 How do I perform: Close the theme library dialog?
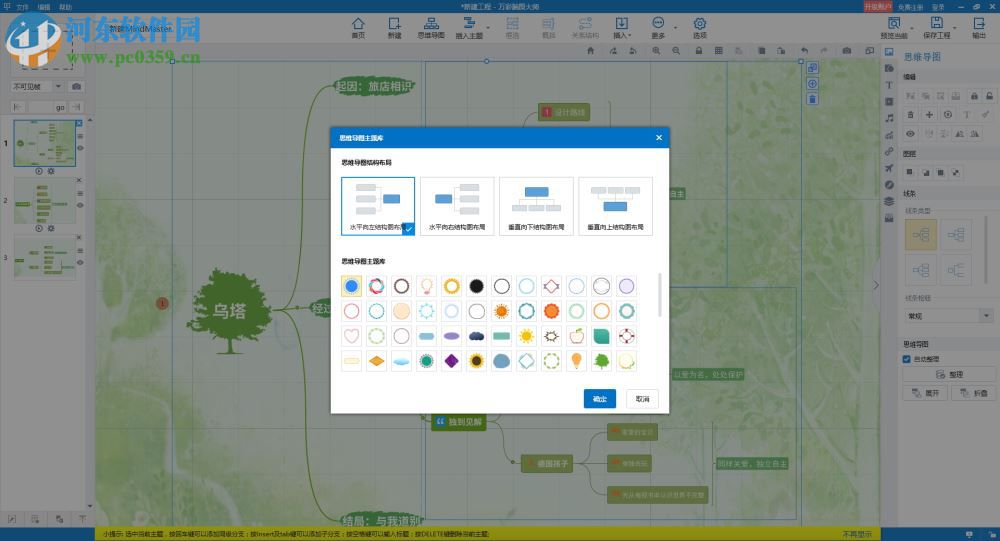click(x=659, y=137)
